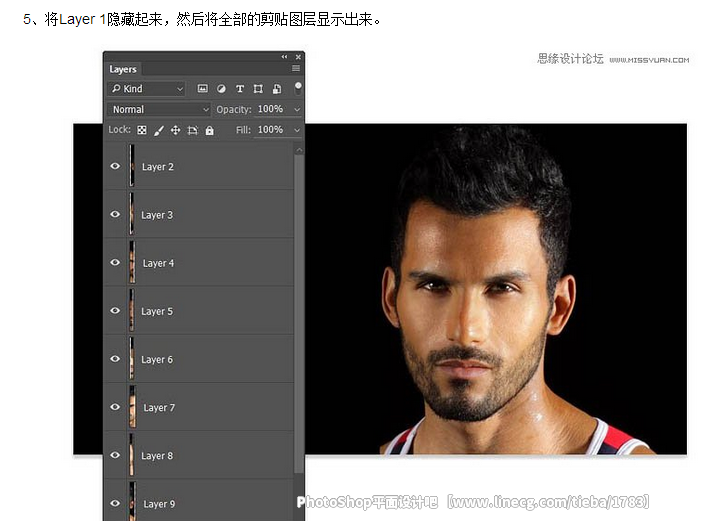Toggle layer filtering switch on or off
This screenshot has width=705, height=521.
(298, 88)
